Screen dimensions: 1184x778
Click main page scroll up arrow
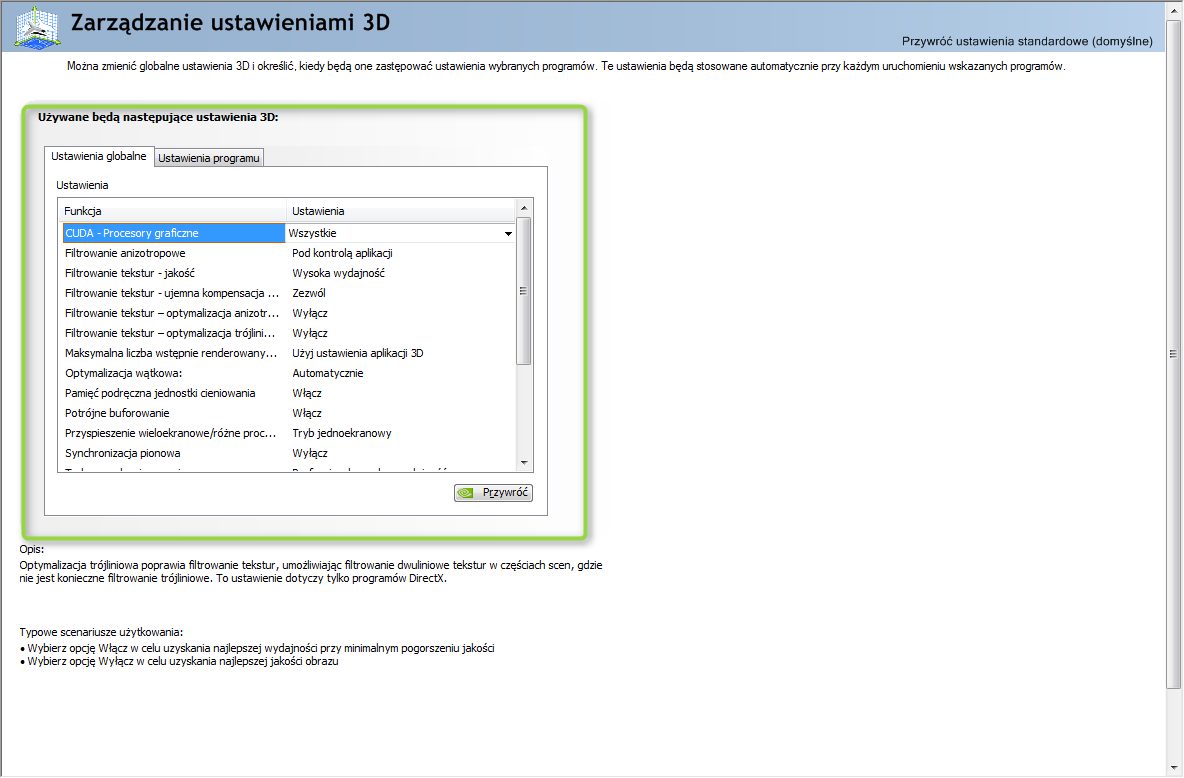coord(1173,11)
